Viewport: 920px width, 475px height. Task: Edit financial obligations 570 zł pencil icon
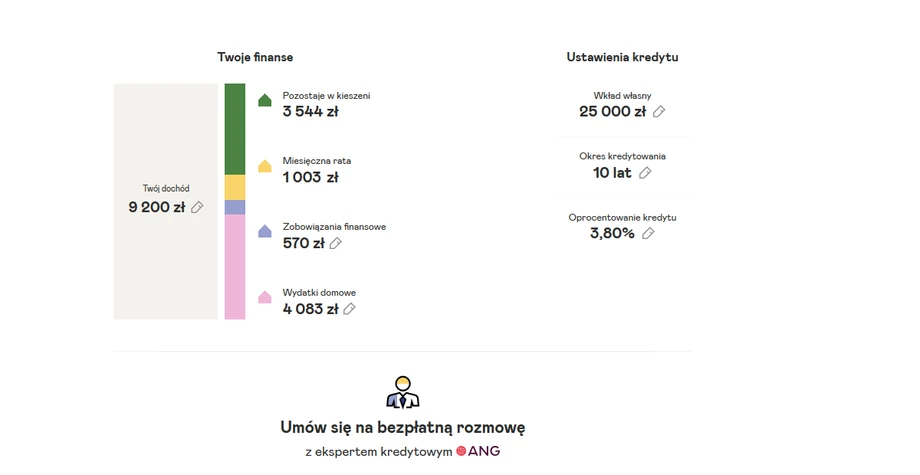336,243
